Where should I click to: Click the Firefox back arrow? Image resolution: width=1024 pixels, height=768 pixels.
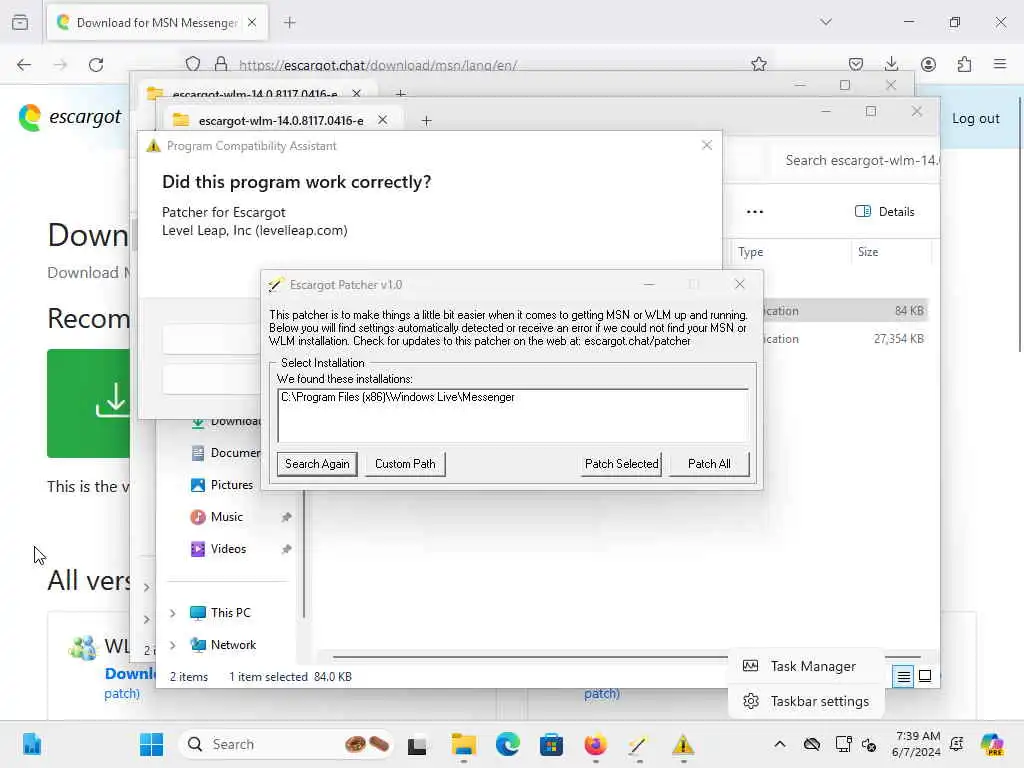24,64
